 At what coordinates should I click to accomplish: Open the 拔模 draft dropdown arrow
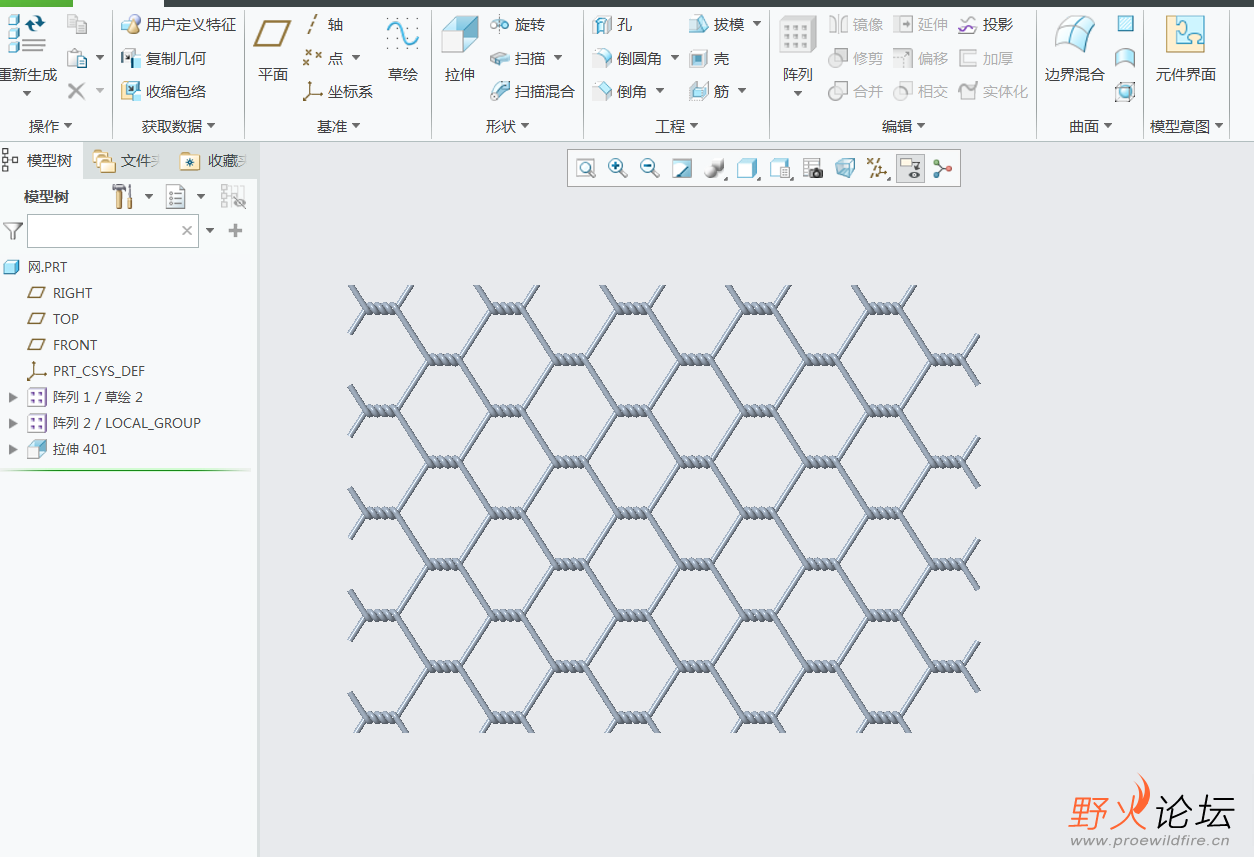click(757, 24)
